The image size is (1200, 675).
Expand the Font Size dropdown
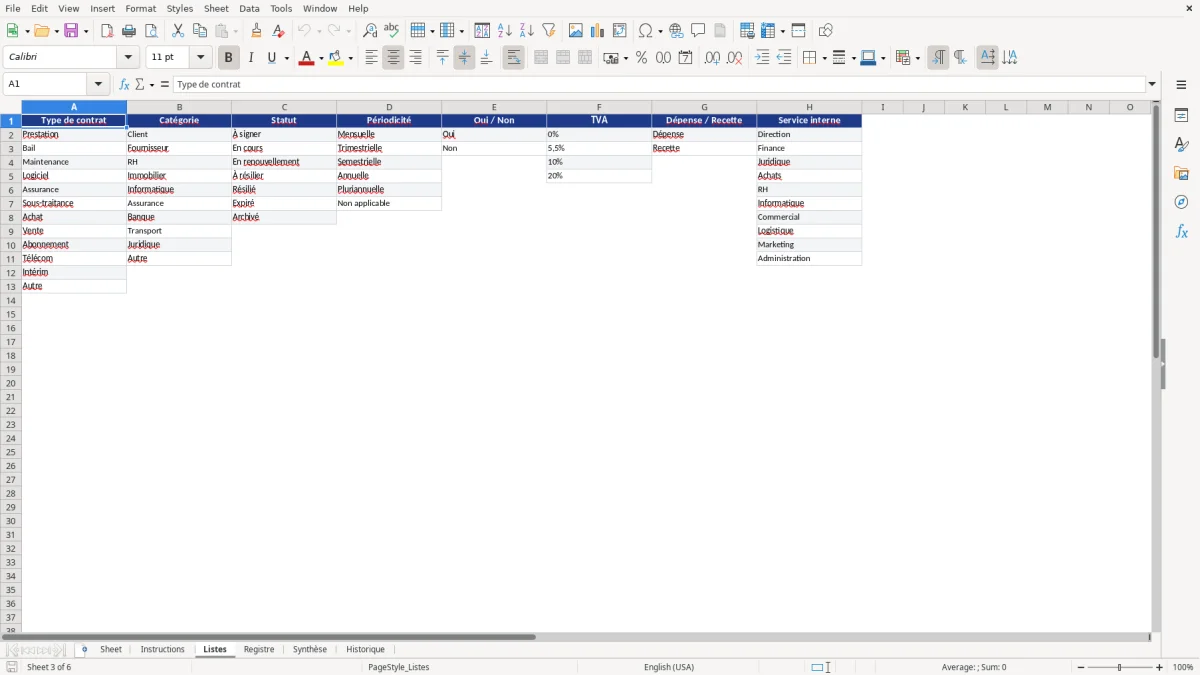click(x=200, y=58)
